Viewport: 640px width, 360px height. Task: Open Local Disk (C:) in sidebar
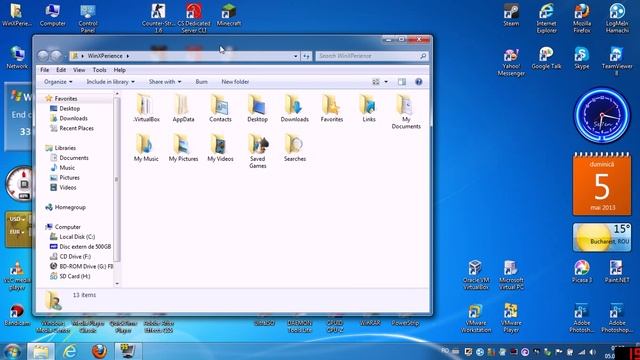click(77, 236)
